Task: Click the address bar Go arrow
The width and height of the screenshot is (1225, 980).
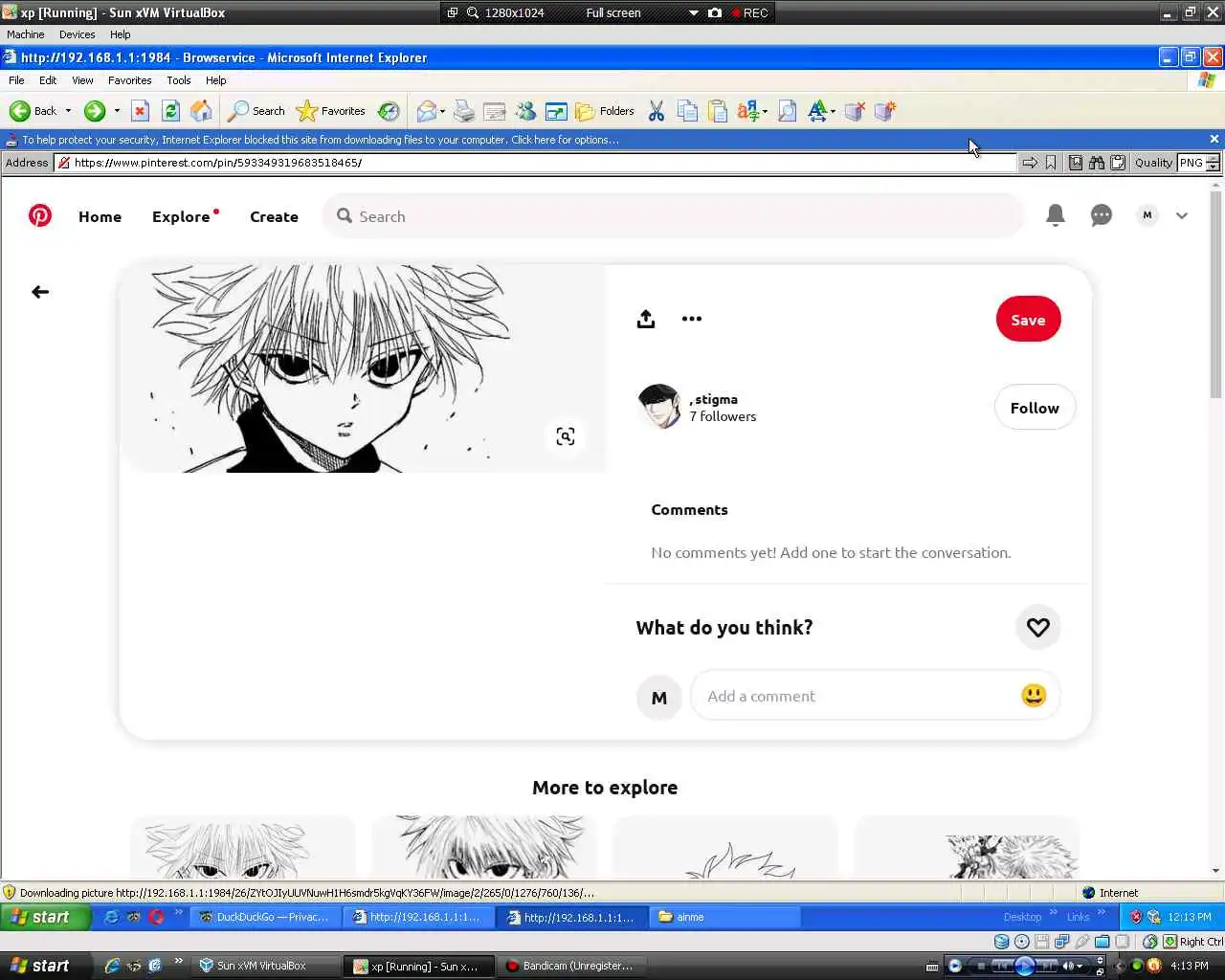Action: pyautogui.click(x=1030, y=163)
